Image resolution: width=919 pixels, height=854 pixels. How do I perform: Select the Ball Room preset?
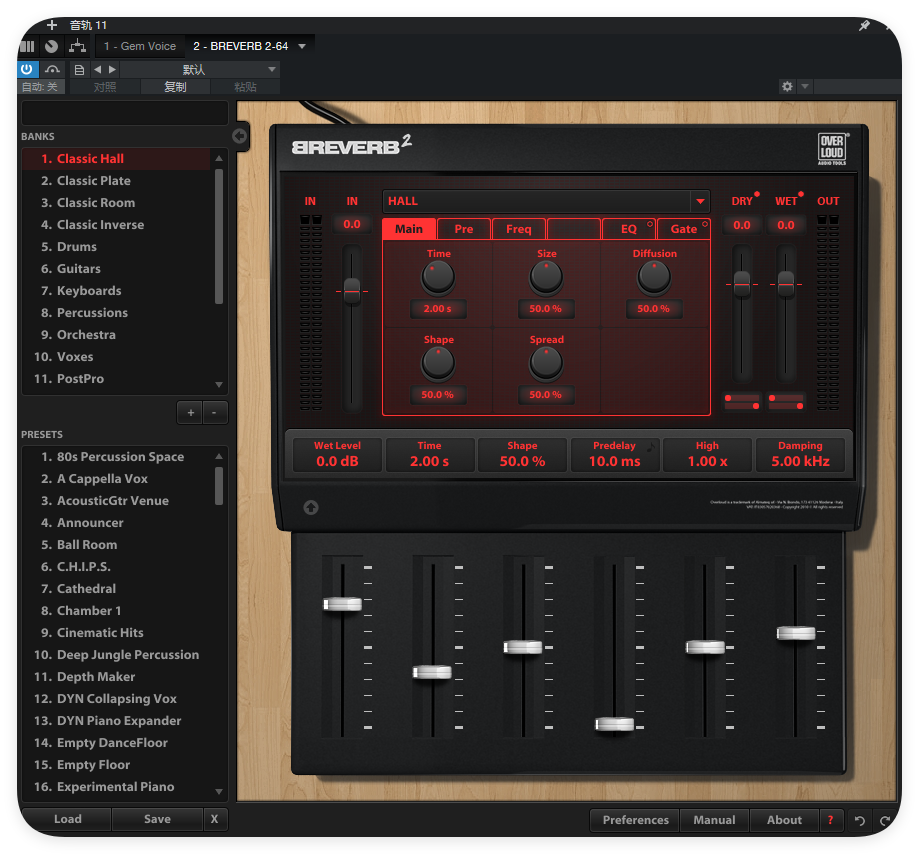click(116, 545)
